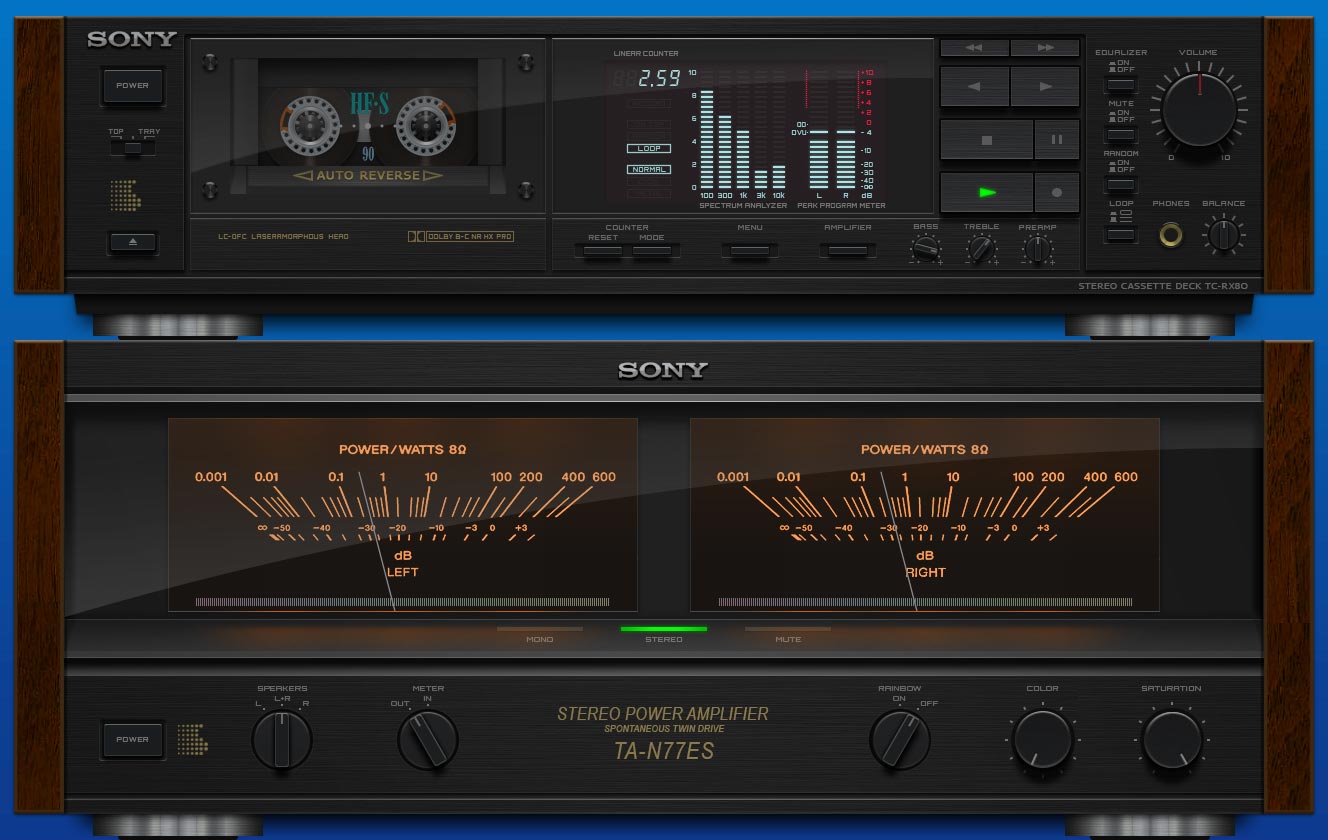This screenshot has width=1328, height=840.
Task: Eject the cassette with the eject button
Action: click(x=133, y=242)
